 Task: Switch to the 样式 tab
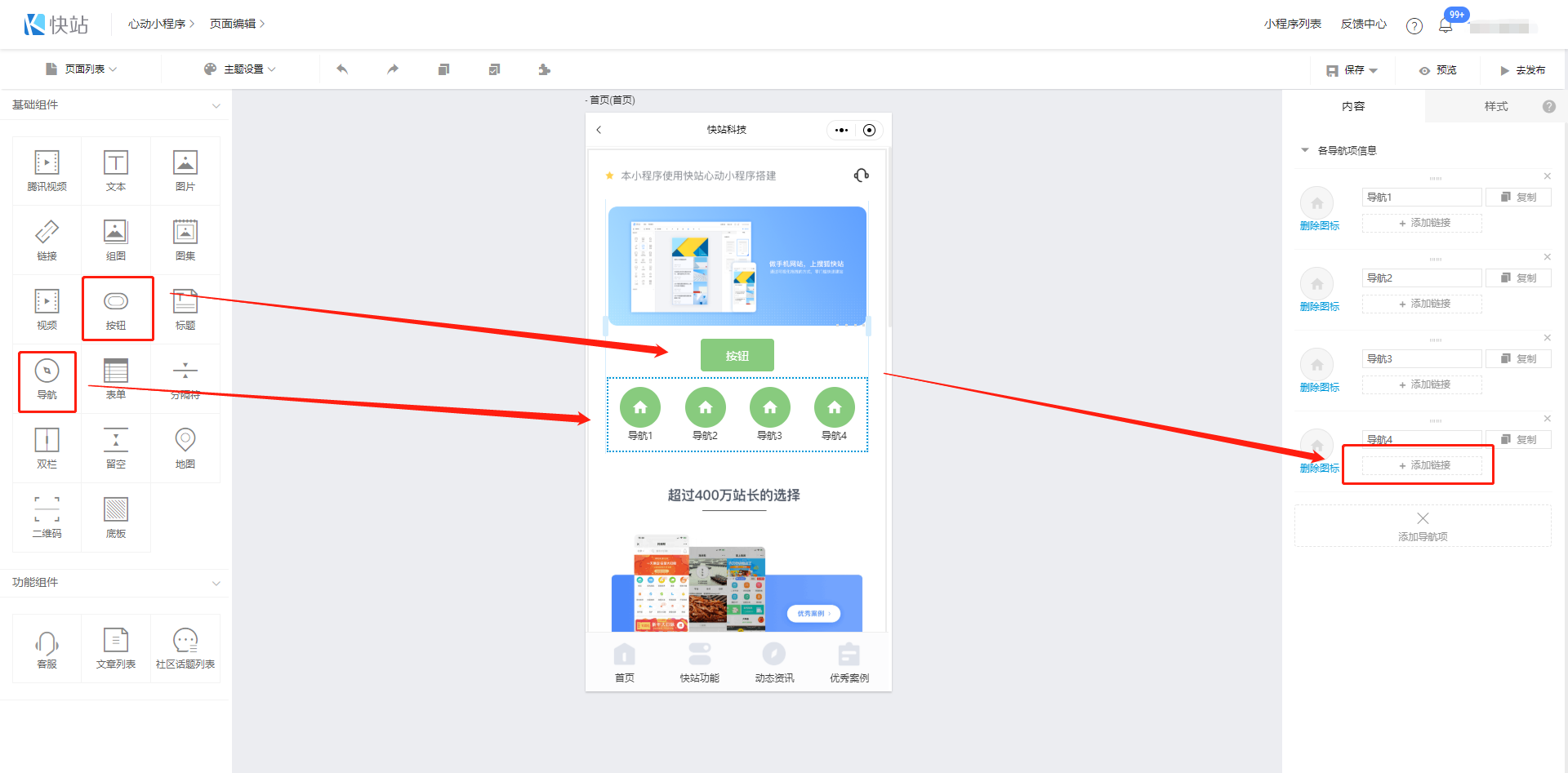coord(1495,106)
